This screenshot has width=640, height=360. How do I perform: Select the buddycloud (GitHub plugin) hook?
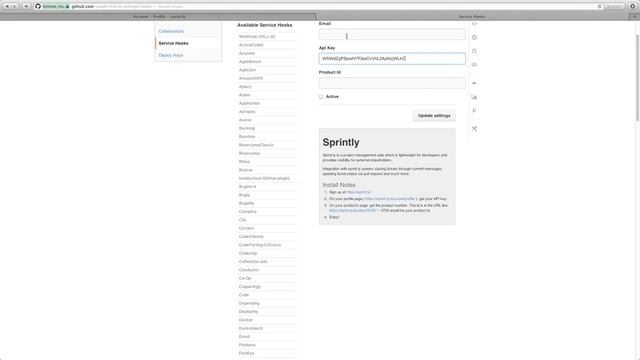pyautogui.click(x=264, y=178)
